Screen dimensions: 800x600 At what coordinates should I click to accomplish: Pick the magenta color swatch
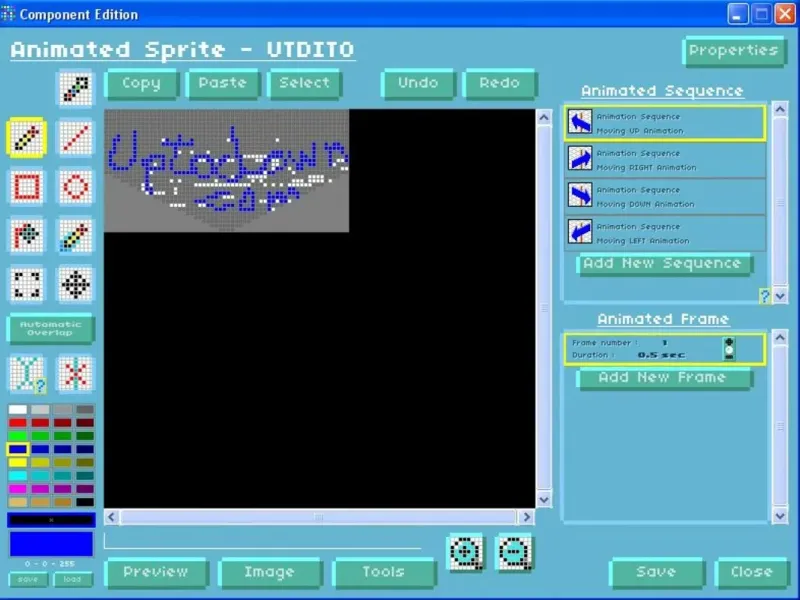coord(17,489)
